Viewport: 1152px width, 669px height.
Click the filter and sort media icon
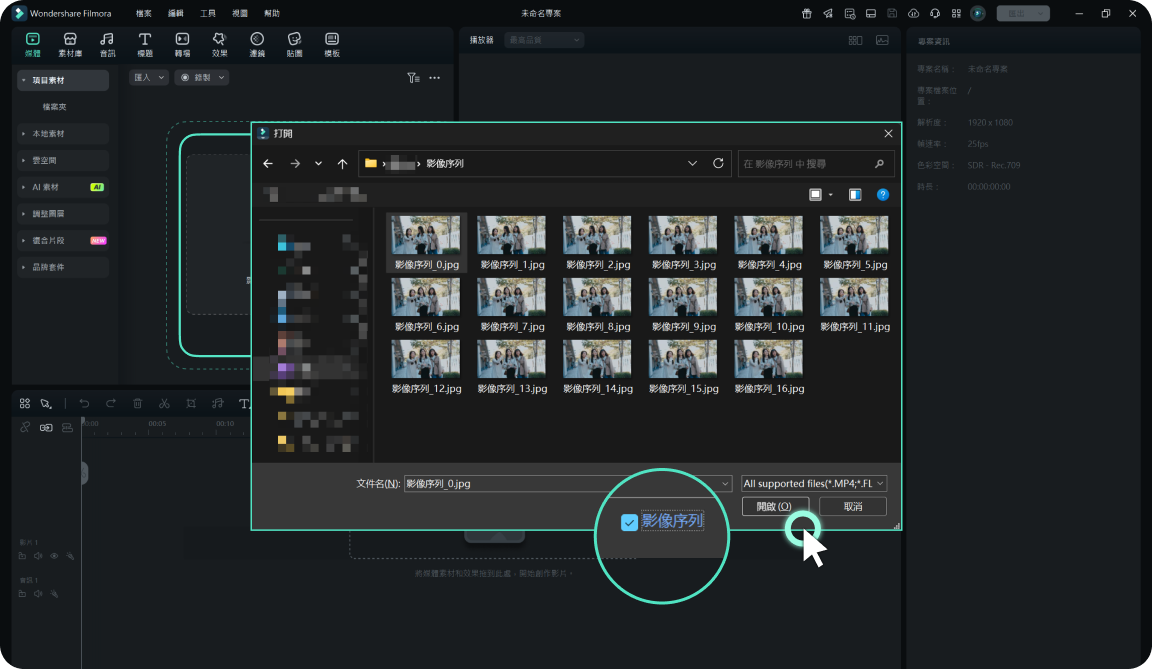click(414, 78)
